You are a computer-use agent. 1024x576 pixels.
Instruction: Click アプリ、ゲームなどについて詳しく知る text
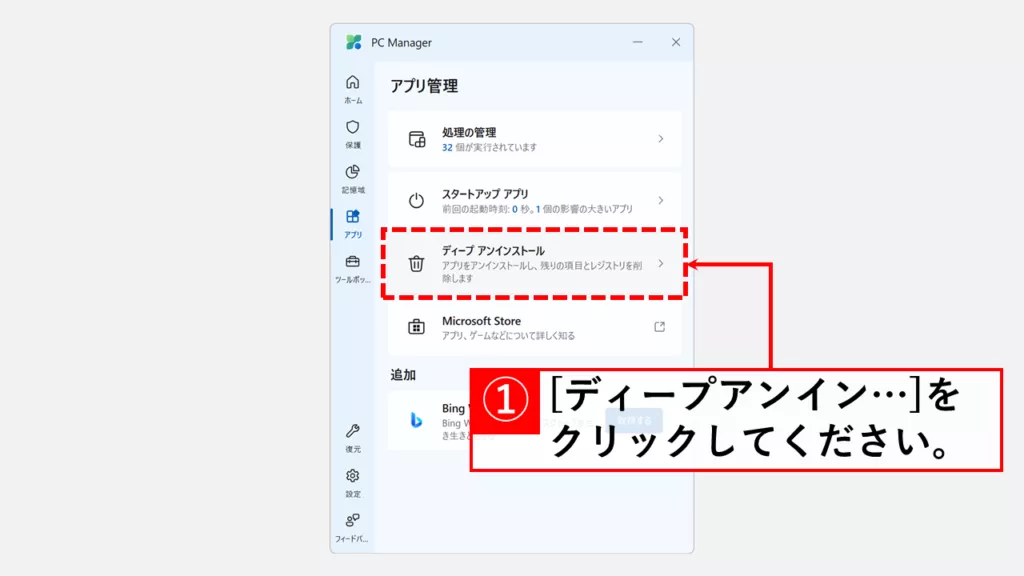click(x=509, y=336)
